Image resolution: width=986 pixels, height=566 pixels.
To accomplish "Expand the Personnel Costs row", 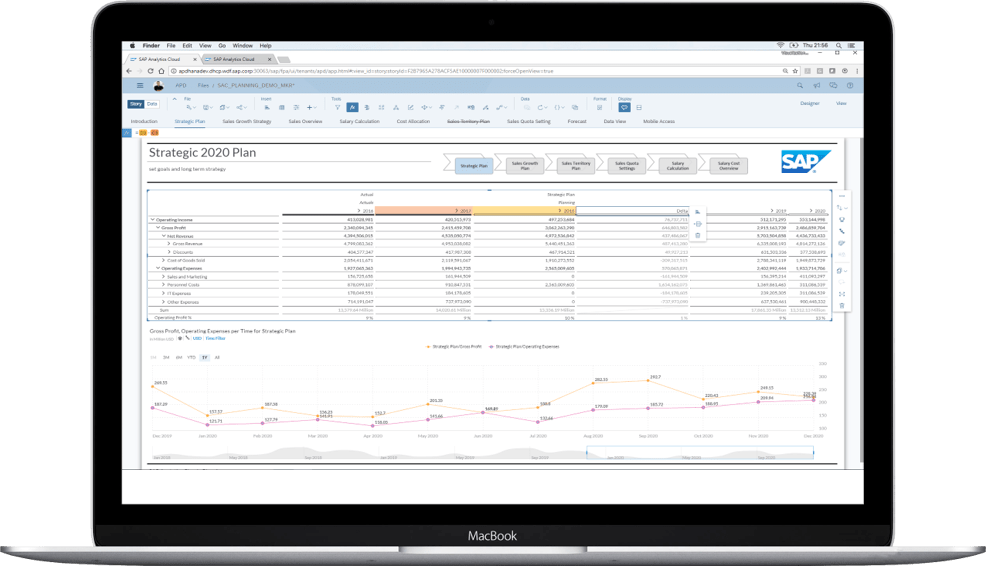I will pyautogui.click(x=163, y=284).
